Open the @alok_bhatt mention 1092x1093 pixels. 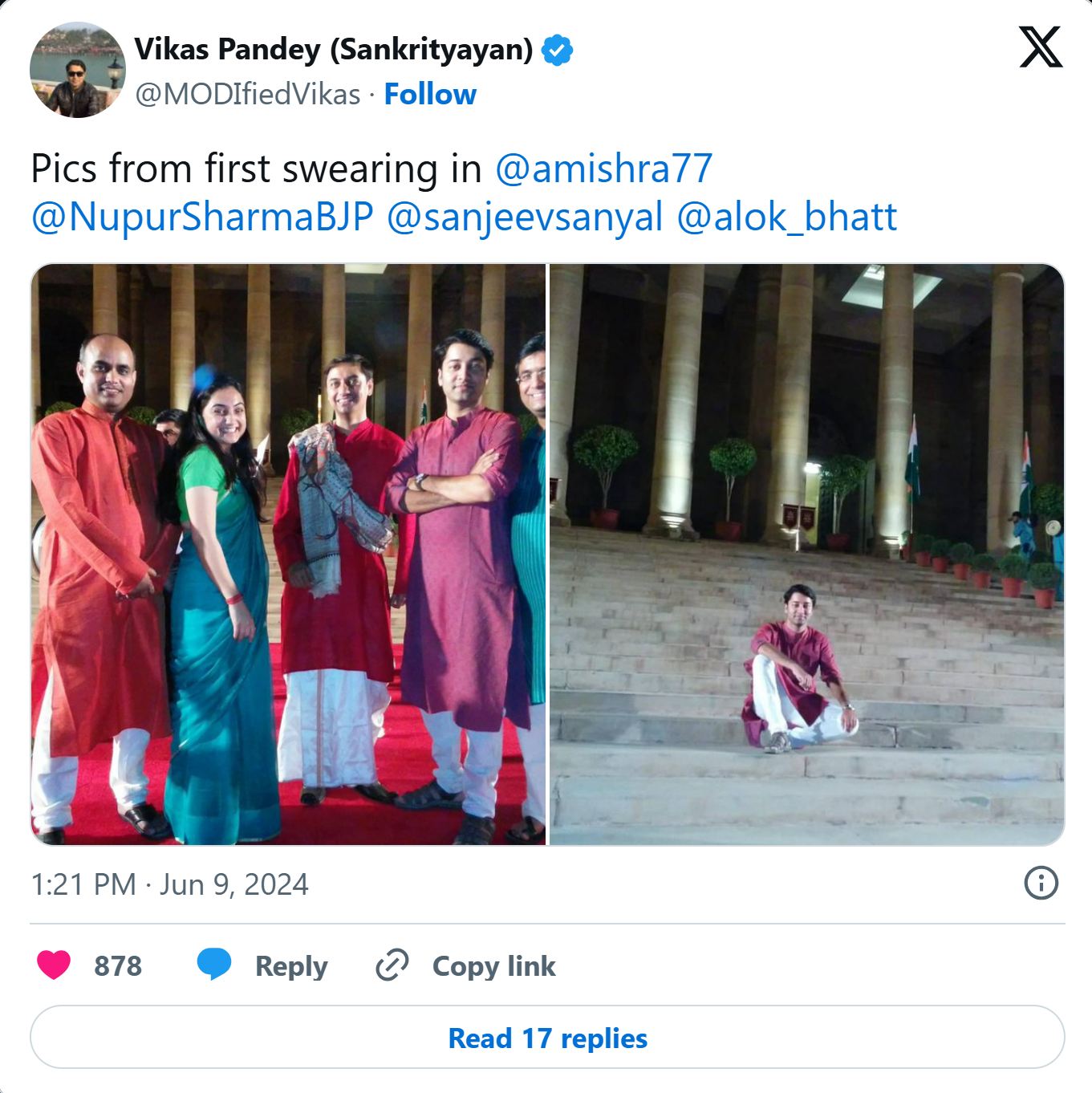click(x=786, y=217)
